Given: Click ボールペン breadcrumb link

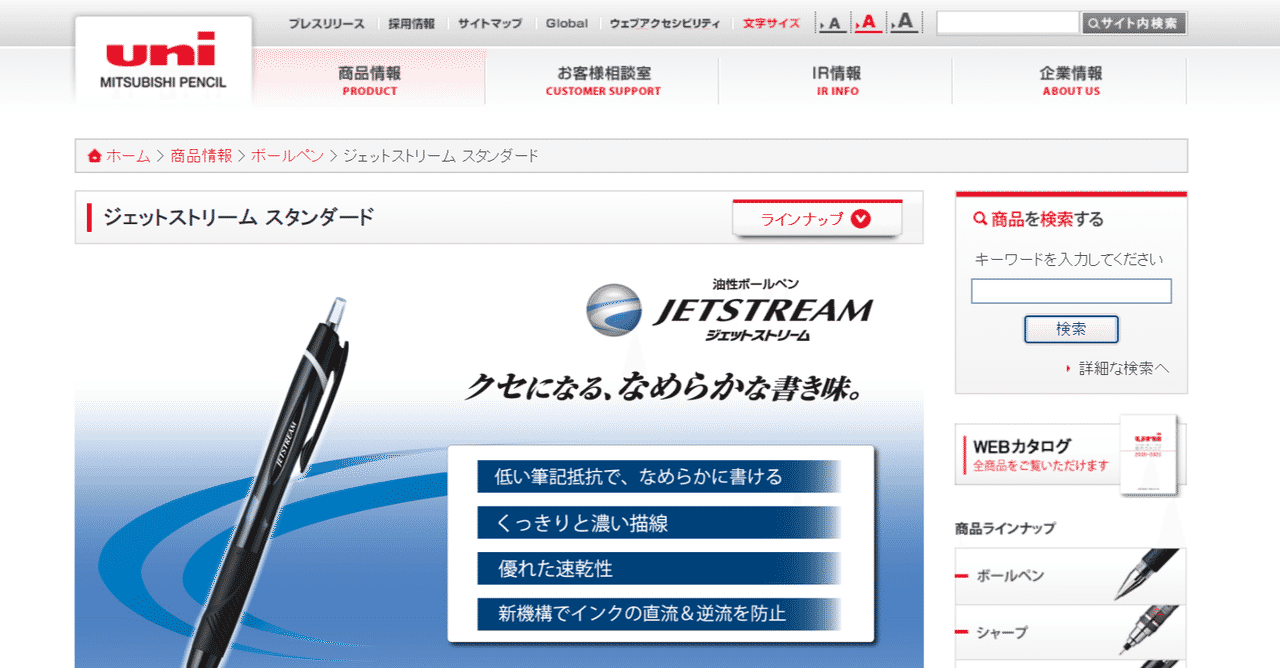Looking at the screenshot, I should (287, 156).
